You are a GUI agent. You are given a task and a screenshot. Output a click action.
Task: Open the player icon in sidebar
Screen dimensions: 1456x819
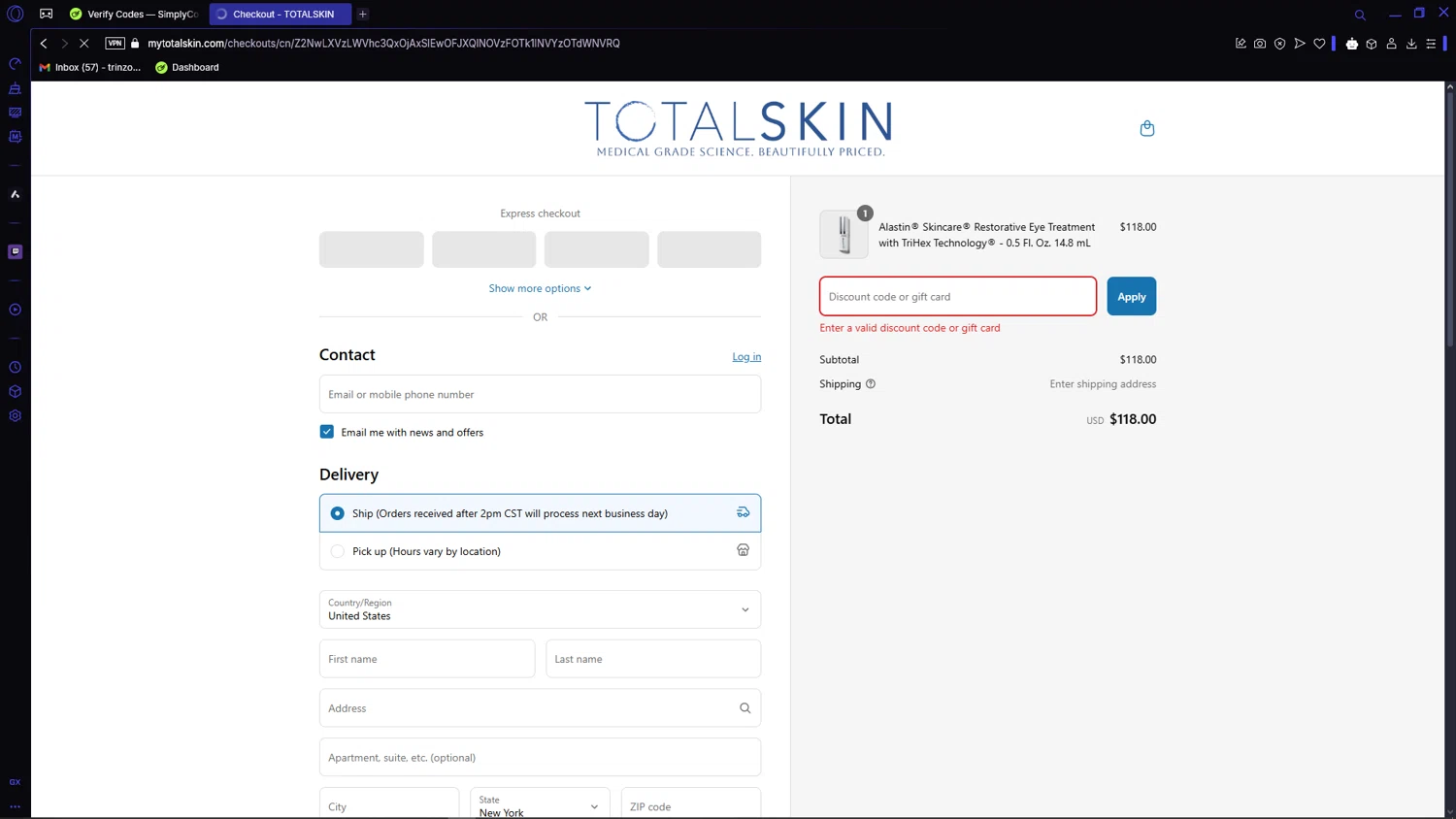coord(16,310)
